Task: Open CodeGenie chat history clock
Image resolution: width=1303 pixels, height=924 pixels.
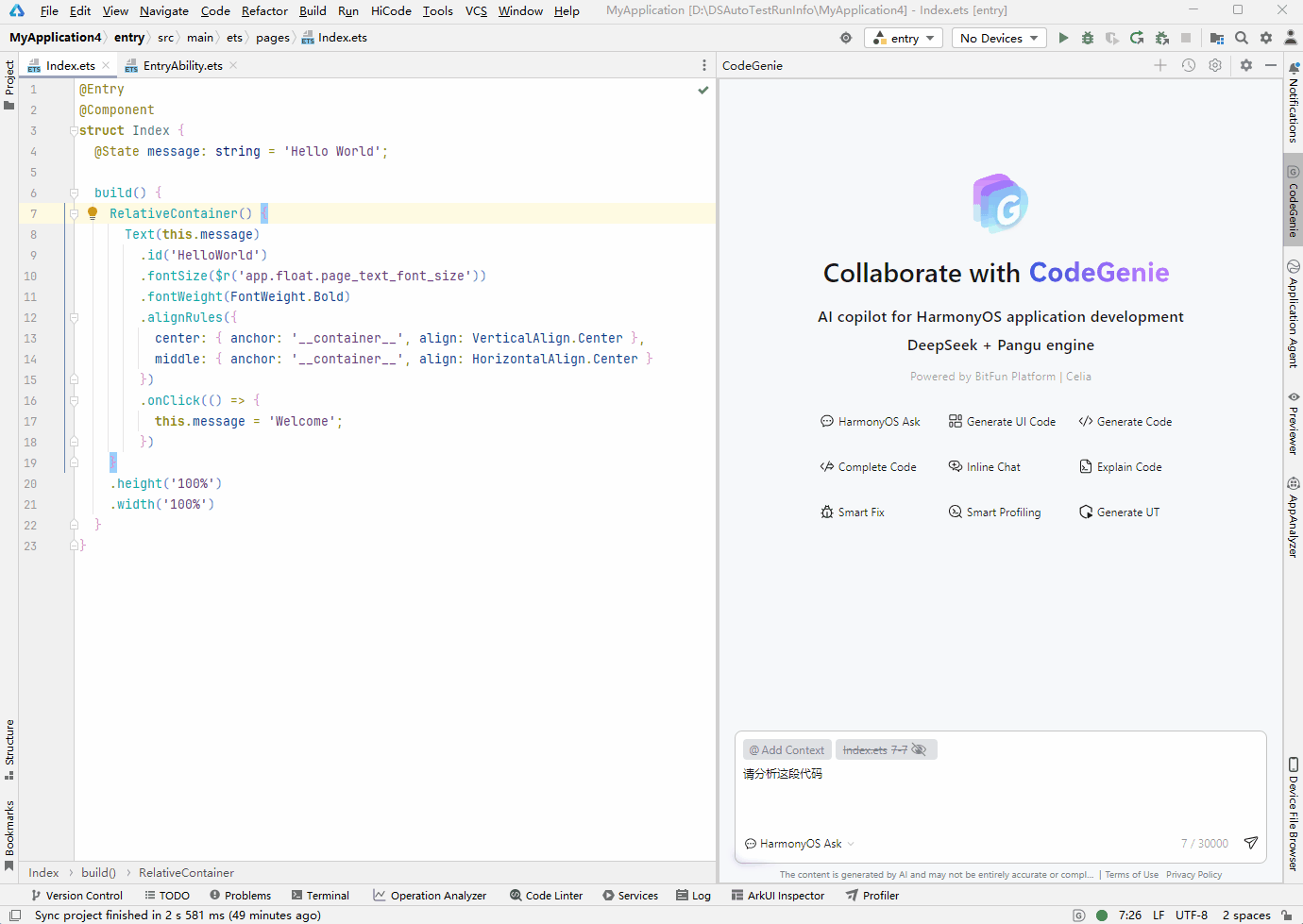Action: [x=1189, y=65]
